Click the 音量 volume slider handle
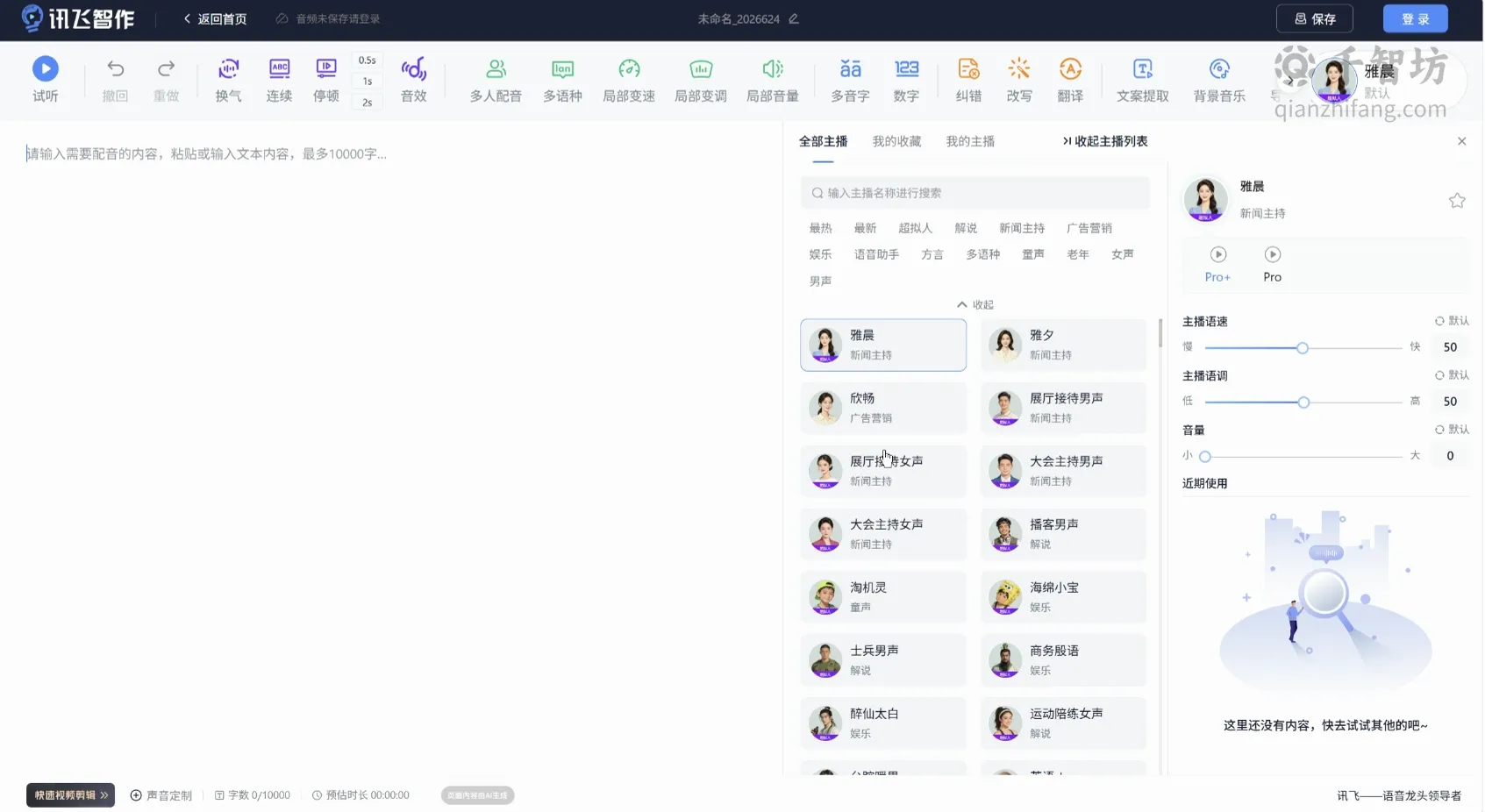Image resolution: width=1485 pixels, height=812 pixels. click(1205, 457)
